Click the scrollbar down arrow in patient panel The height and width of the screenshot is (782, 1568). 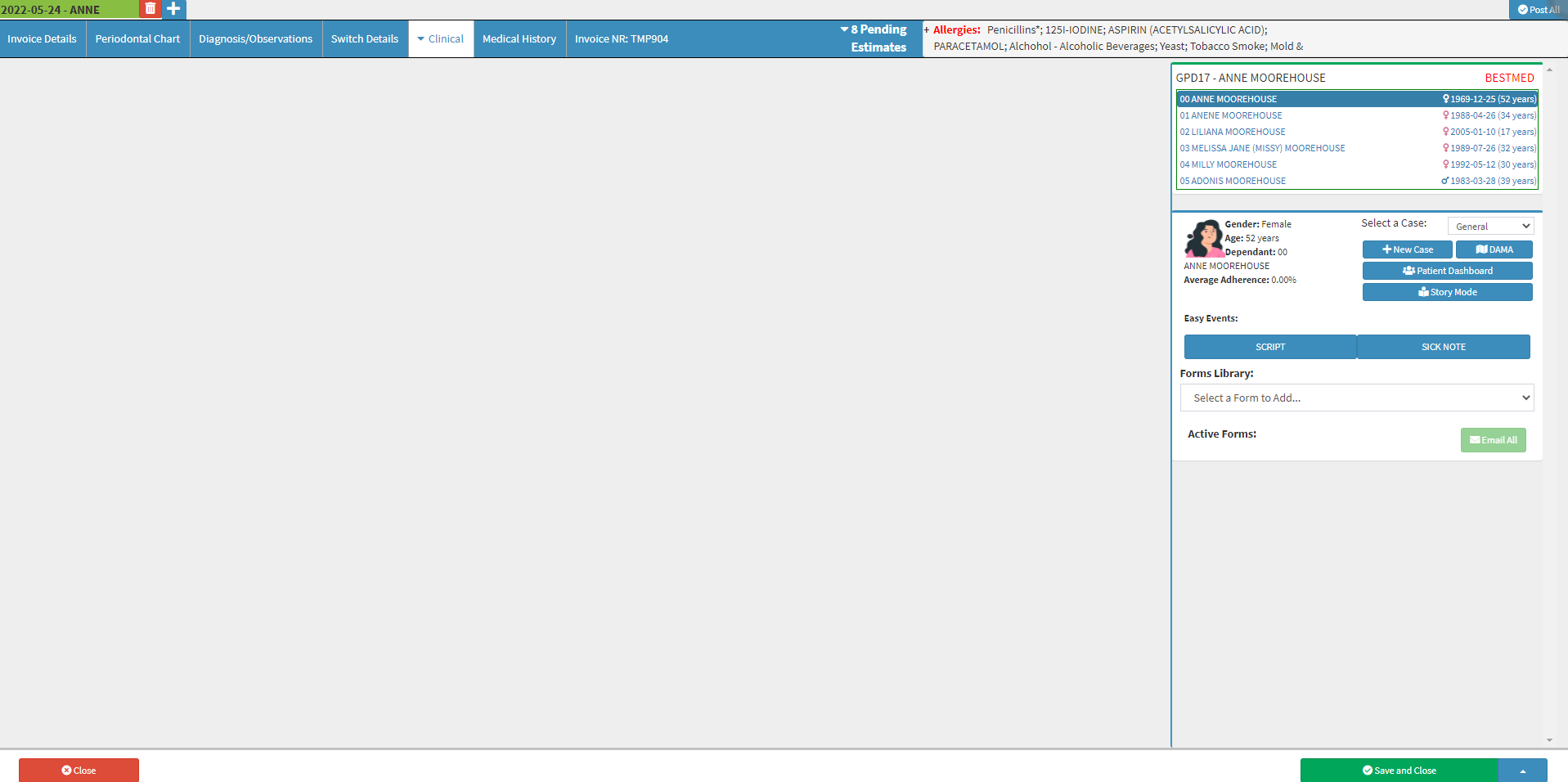1549,740
